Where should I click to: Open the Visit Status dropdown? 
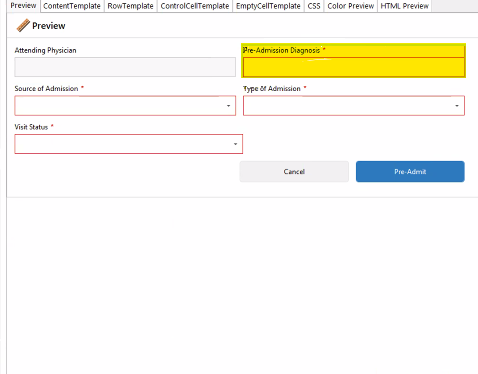click(x=128, y=144)
